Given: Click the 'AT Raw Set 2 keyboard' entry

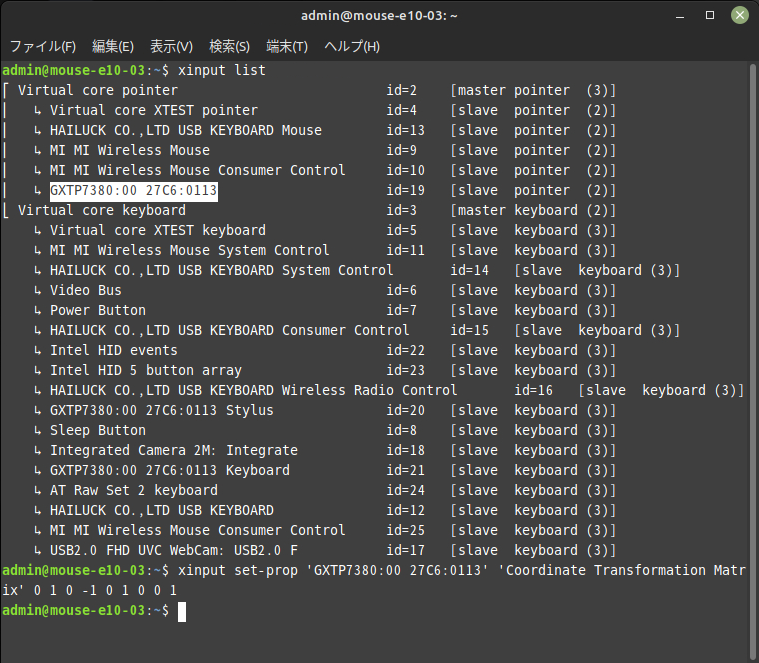Looking at the screenshot, I should click(134, 491).
